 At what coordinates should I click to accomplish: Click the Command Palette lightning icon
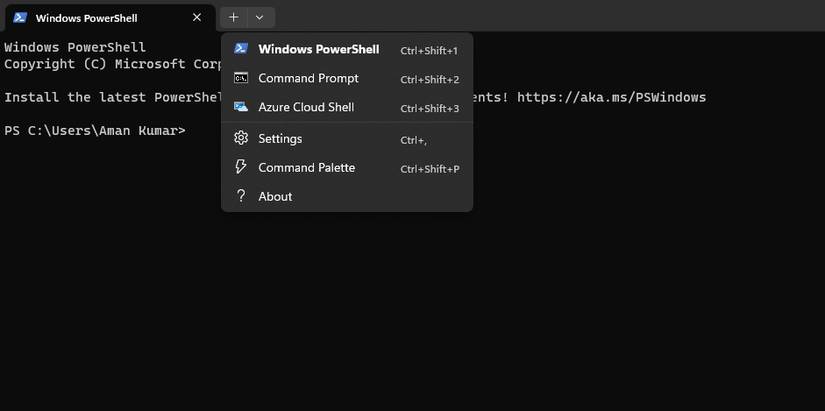click(x=241, y=167)
